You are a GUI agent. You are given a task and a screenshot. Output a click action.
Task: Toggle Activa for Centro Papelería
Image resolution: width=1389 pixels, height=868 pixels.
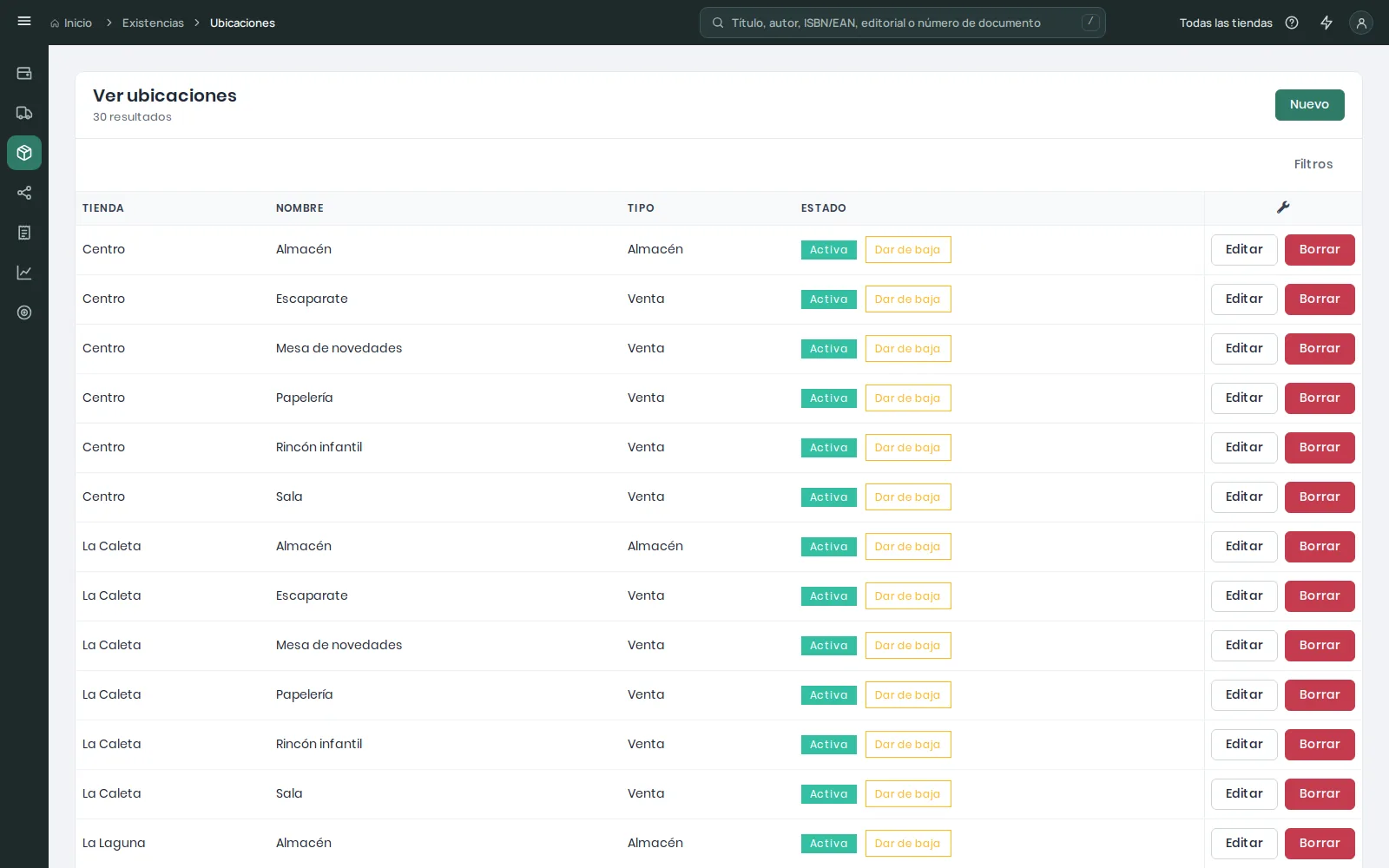(x=829, y=398)
